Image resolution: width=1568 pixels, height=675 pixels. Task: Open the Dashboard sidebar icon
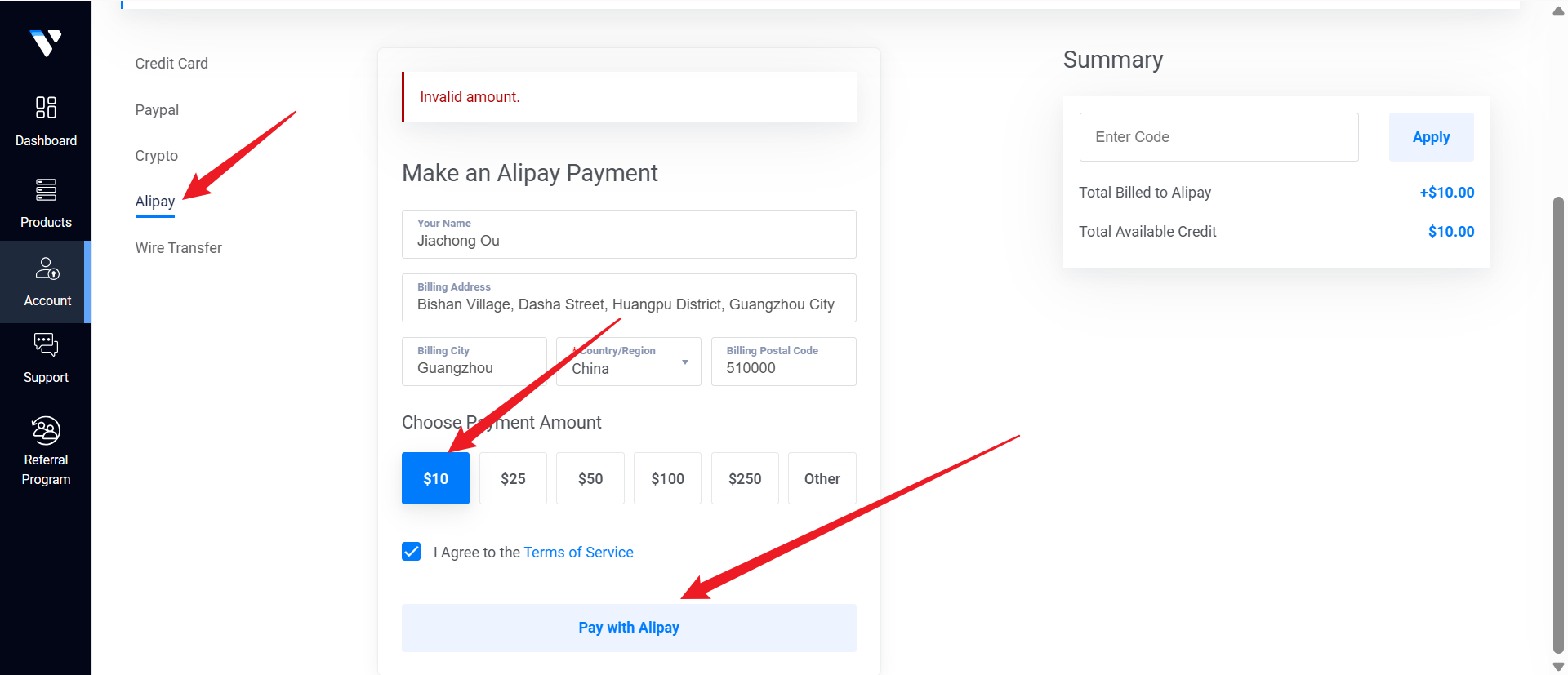46,108
